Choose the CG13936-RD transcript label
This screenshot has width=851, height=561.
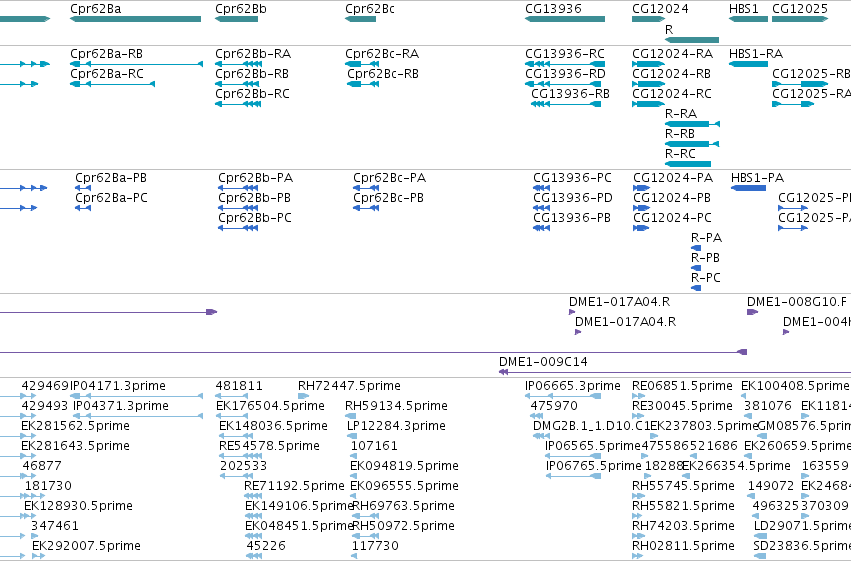click(565, 74)
